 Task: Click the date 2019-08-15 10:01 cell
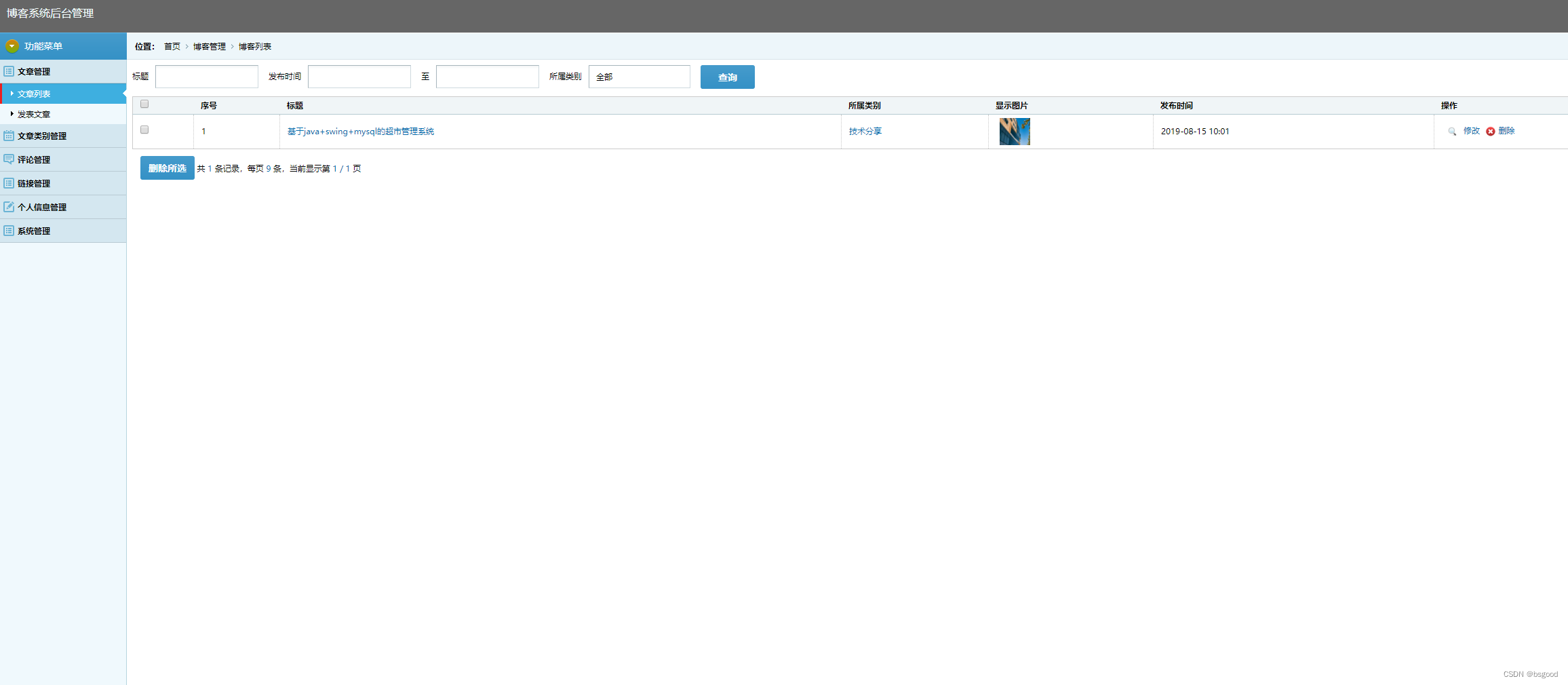point(1195,132)
